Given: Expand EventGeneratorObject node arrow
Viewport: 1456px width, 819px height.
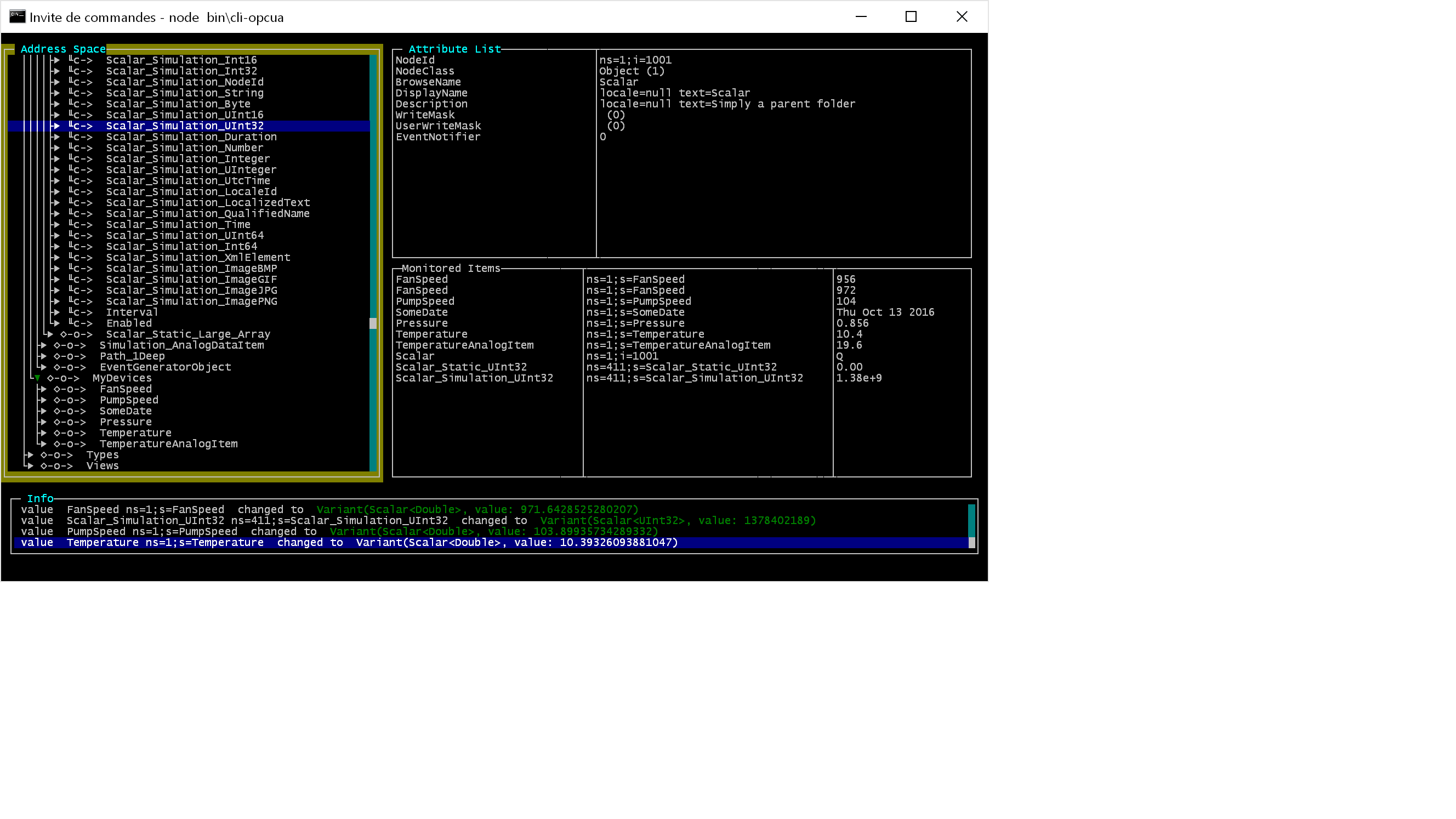Looking at the screenshot, I should [43, 367].
